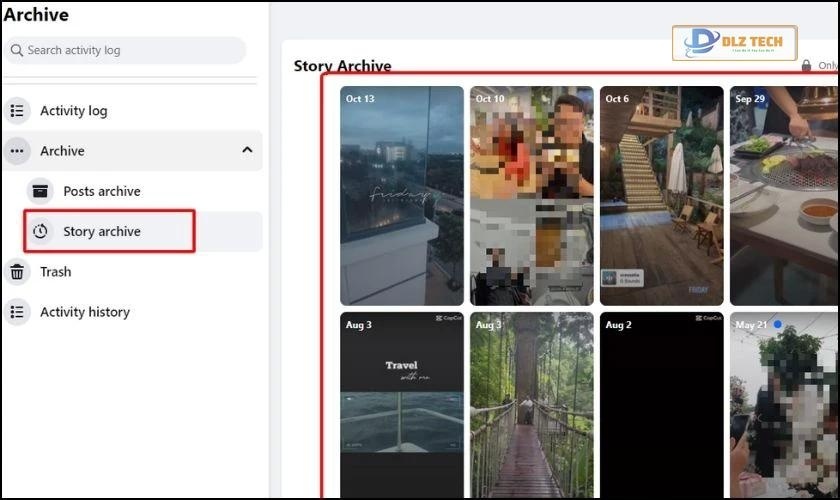Click the Archive page title
The width and height of the screenshot is (840, 500).
36,14
